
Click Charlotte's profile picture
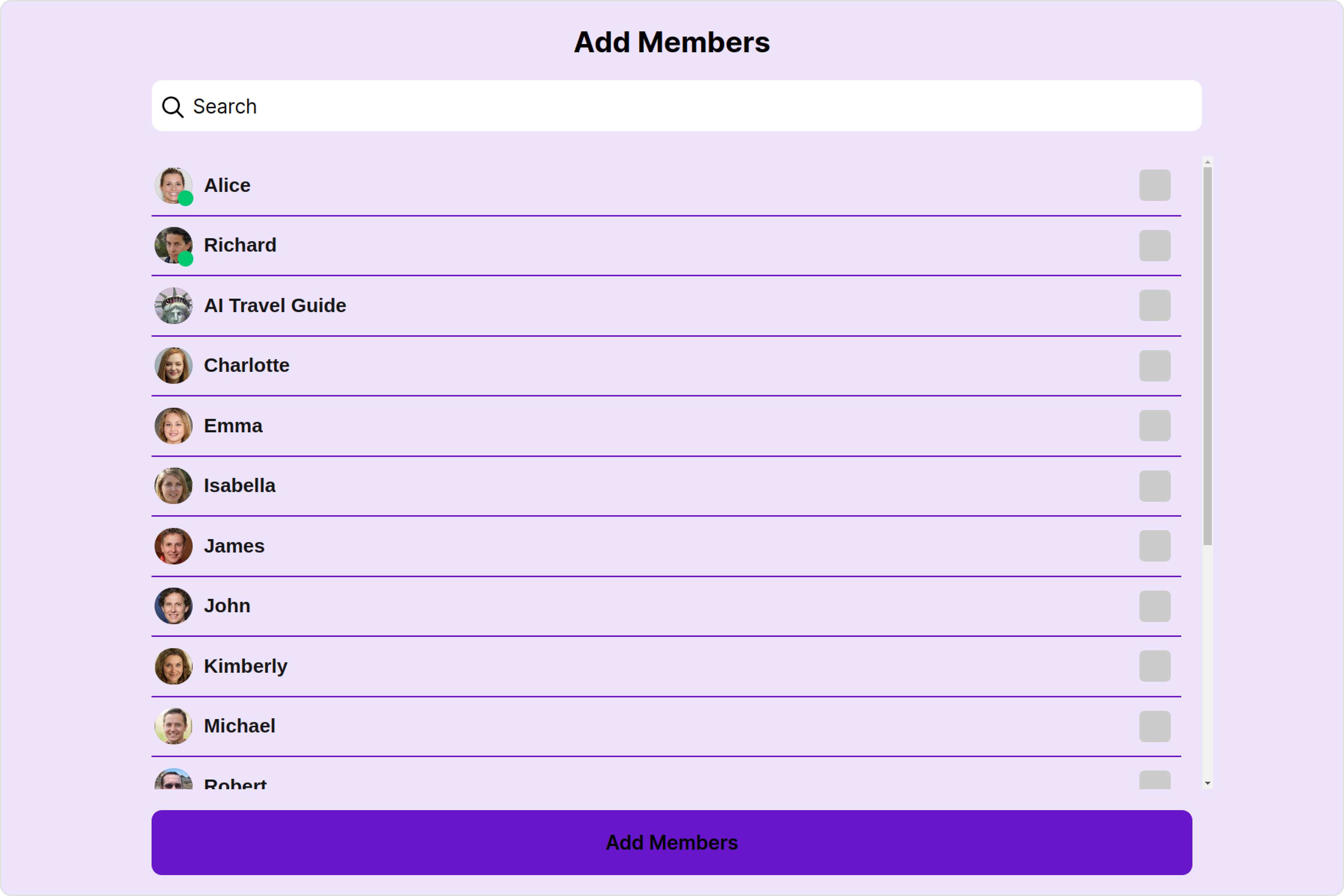click(x=174, y=366)
